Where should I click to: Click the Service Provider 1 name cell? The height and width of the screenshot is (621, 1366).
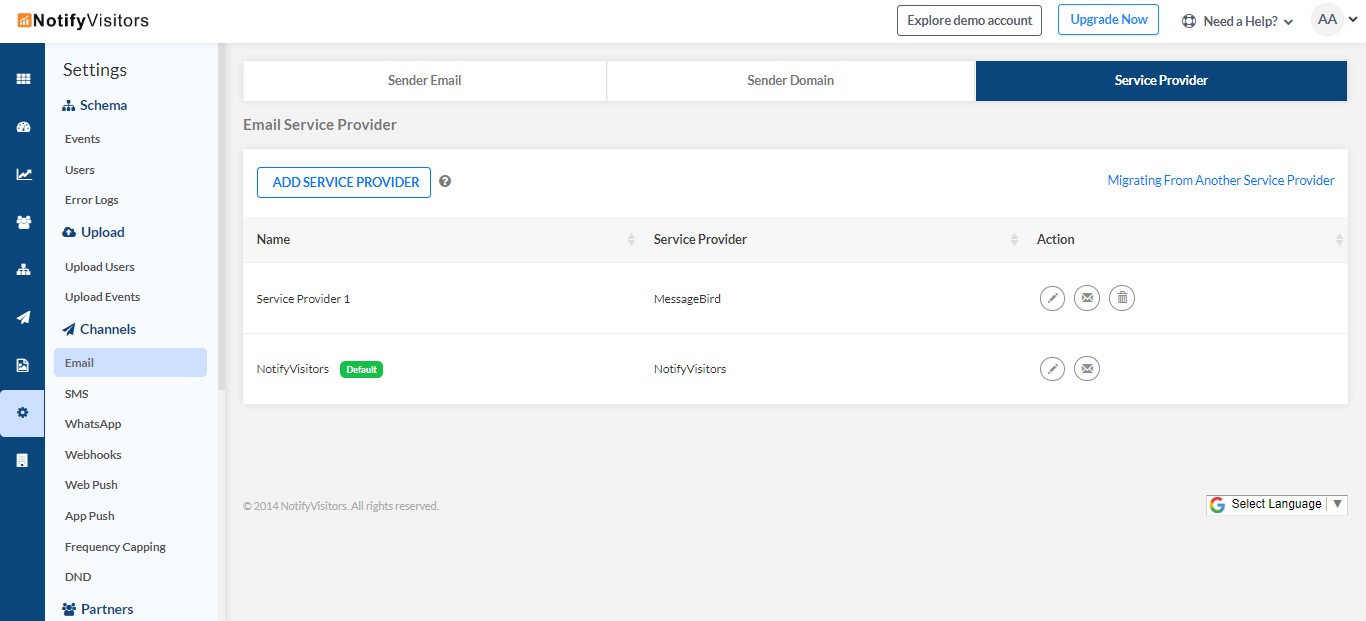point(303,299)
